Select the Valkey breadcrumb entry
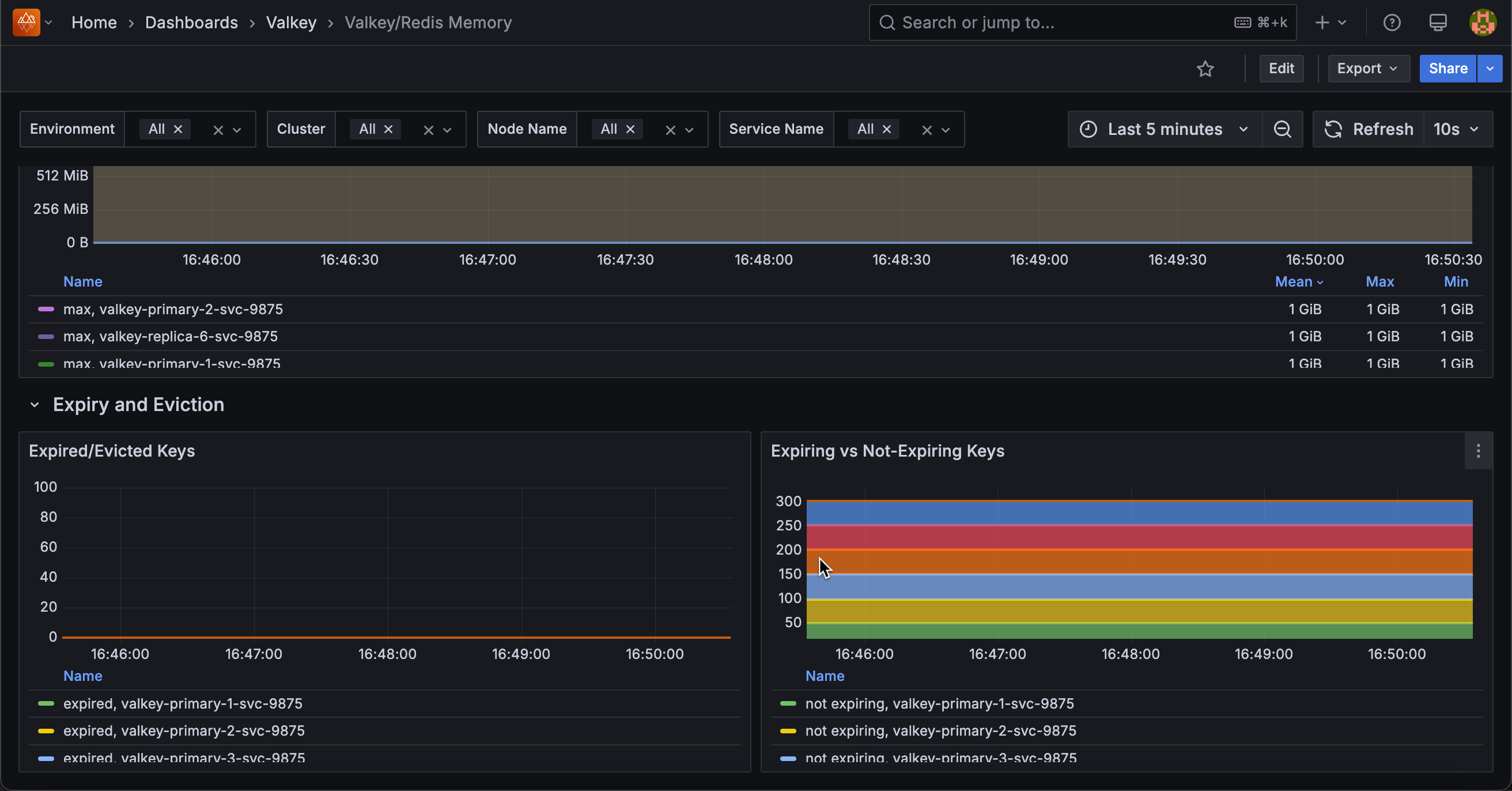This screenshot has width=1512, height=791. (x=290, y=22)
